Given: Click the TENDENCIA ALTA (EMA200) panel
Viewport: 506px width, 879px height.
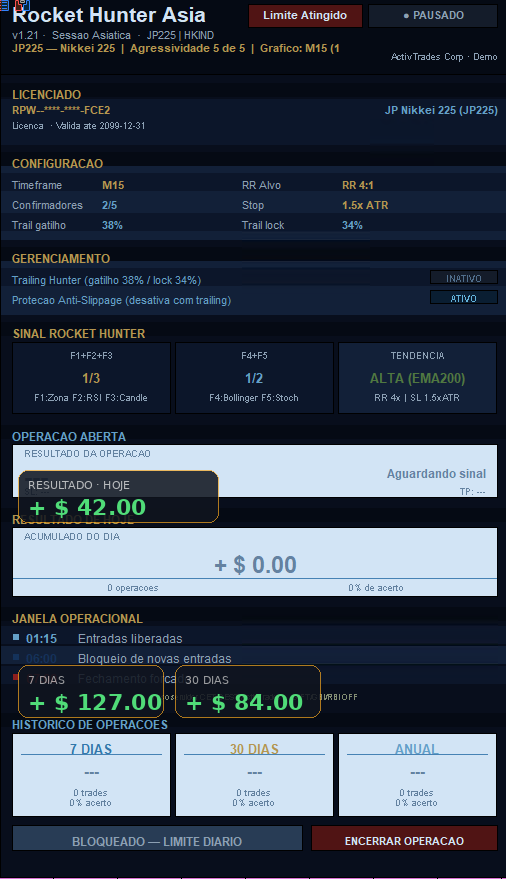Looking at the screenshot, I should click(x=417, y=378).
